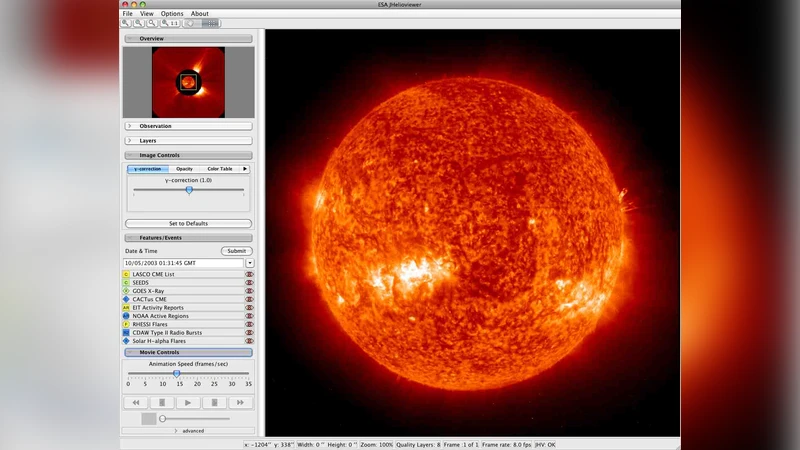Click the Solar H-alpha Flares diamond icon

[x=126, y=341]
